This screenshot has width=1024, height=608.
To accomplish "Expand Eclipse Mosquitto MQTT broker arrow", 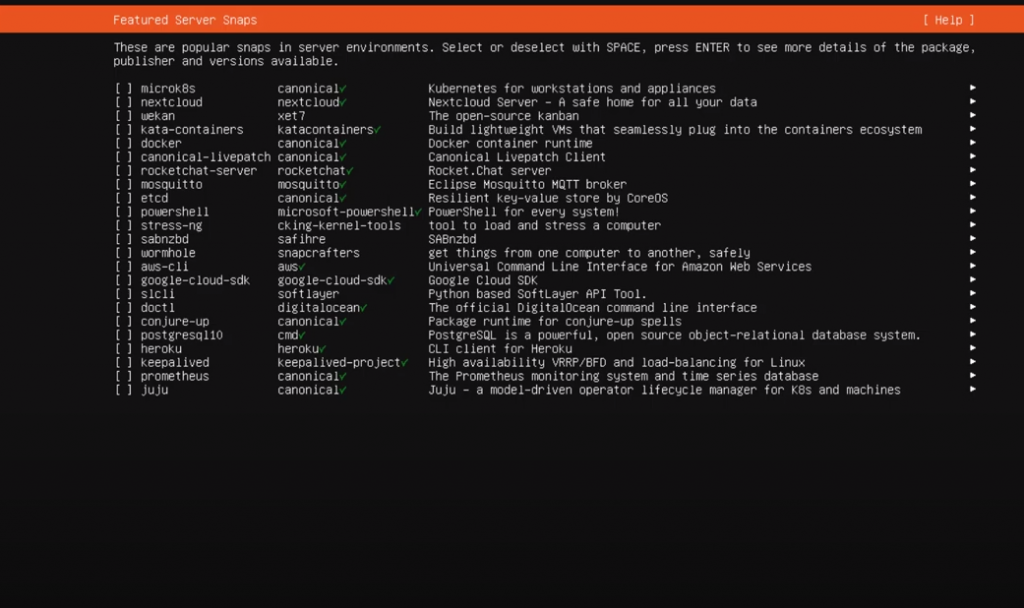I will (x=972, y=184).
